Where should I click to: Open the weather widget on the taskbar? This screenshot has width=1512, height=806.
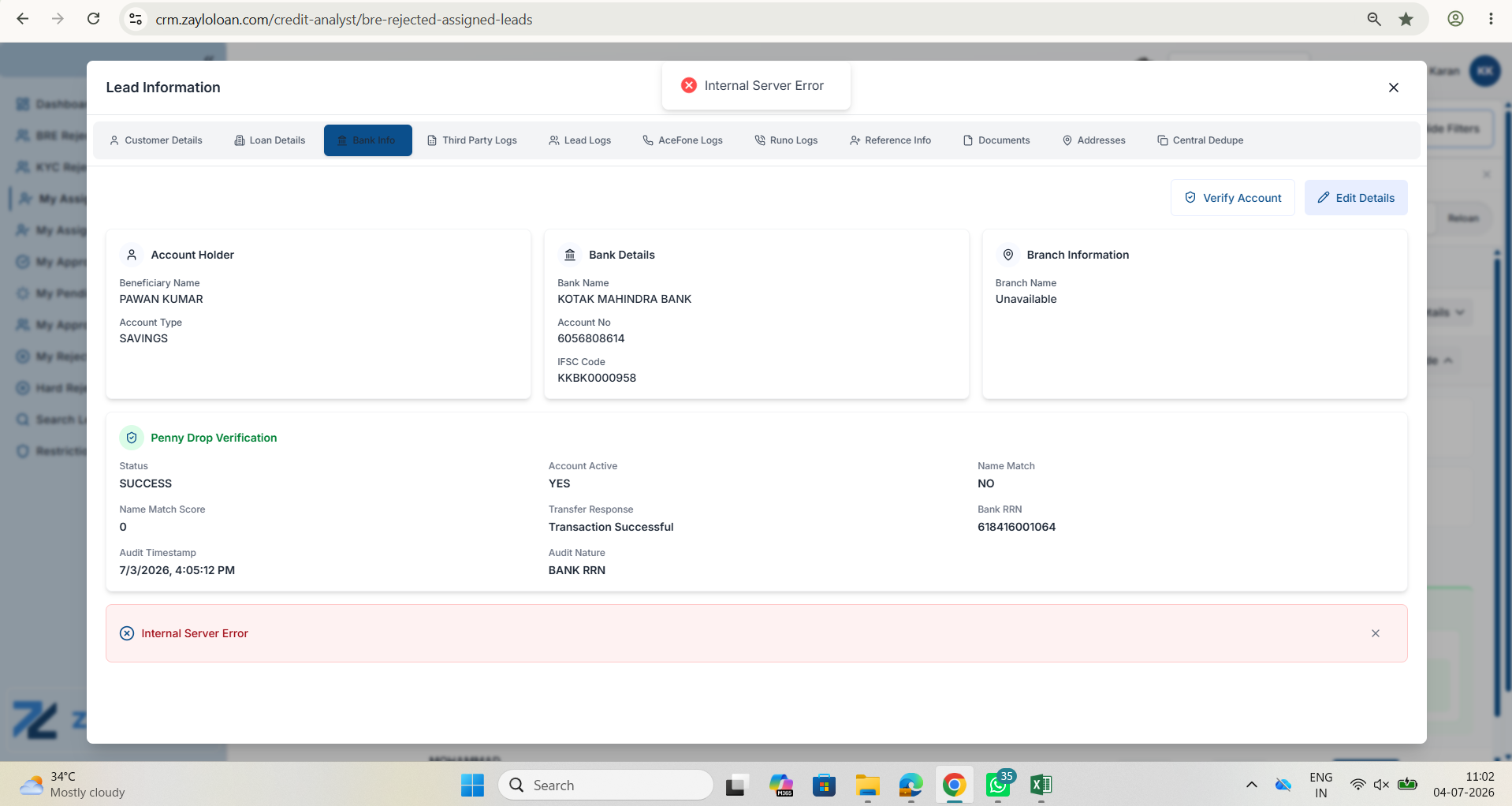click(72, 785)
